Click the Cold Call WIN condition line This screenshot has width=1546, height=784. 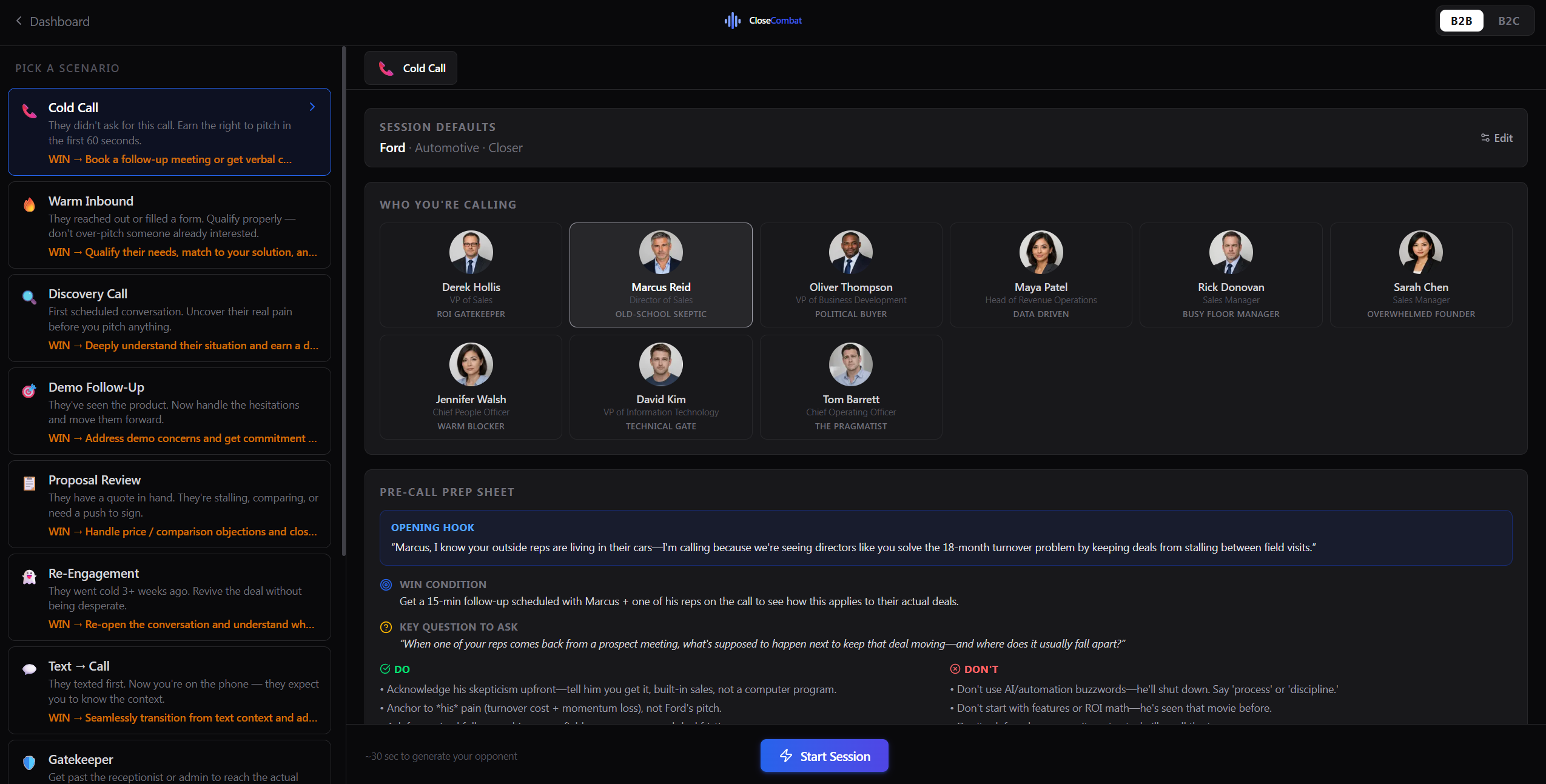170,159
